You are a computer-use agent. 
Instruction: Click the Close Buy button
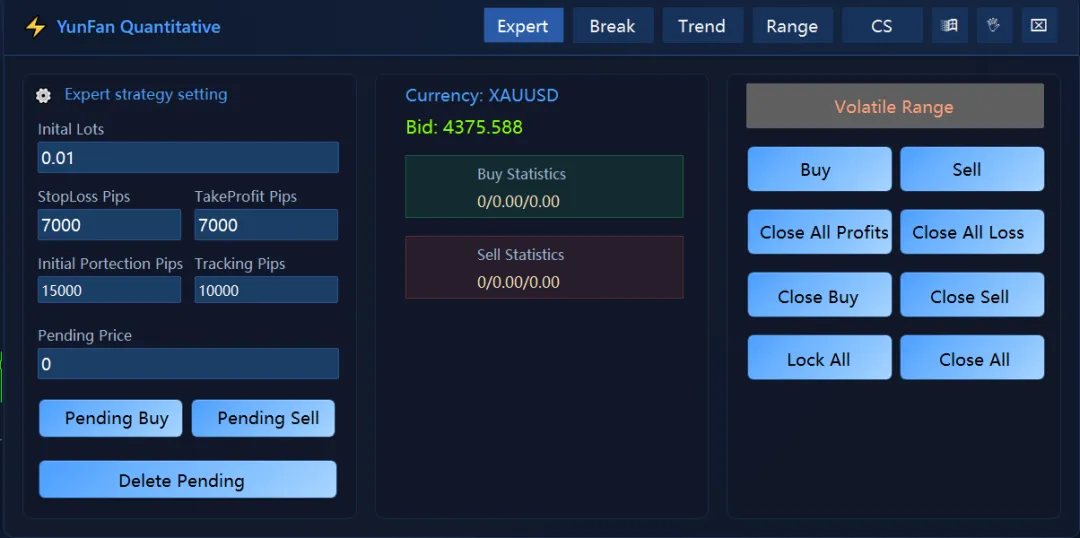point(820,295)
